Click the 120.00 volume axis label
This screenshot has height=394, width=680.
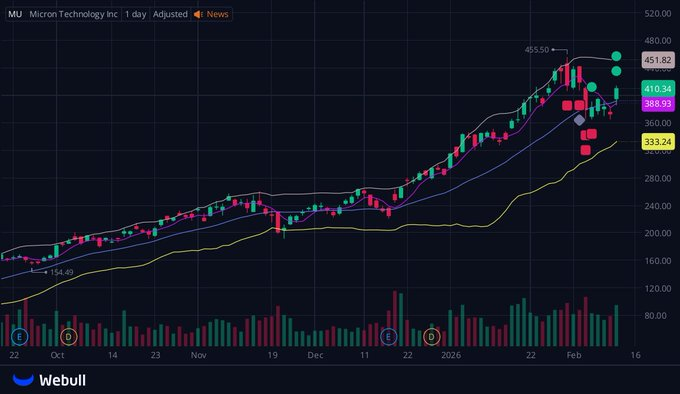pos(658,288)
